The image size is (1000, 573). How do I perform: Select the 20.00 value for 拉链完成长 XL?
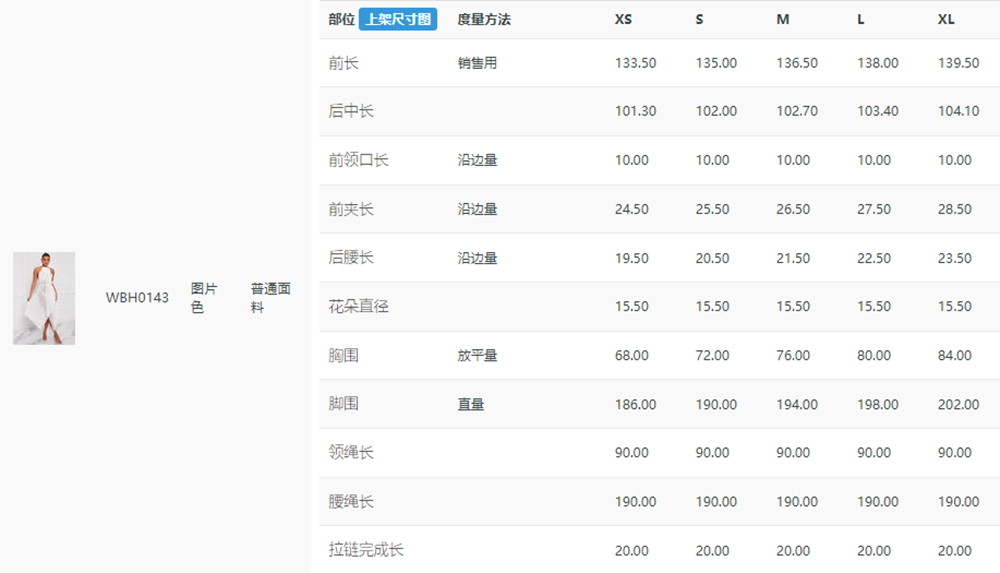(x=955, y=551)
